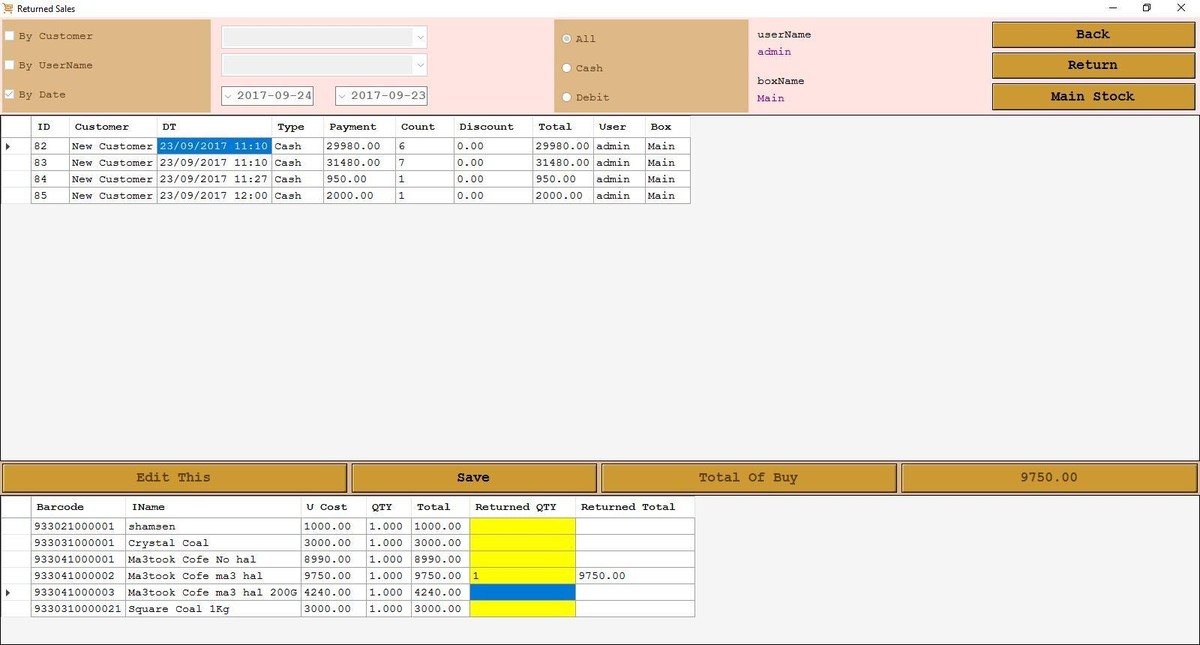Open Main Stock
The height and width of the screenshot is (645, 1200).
1092,96
